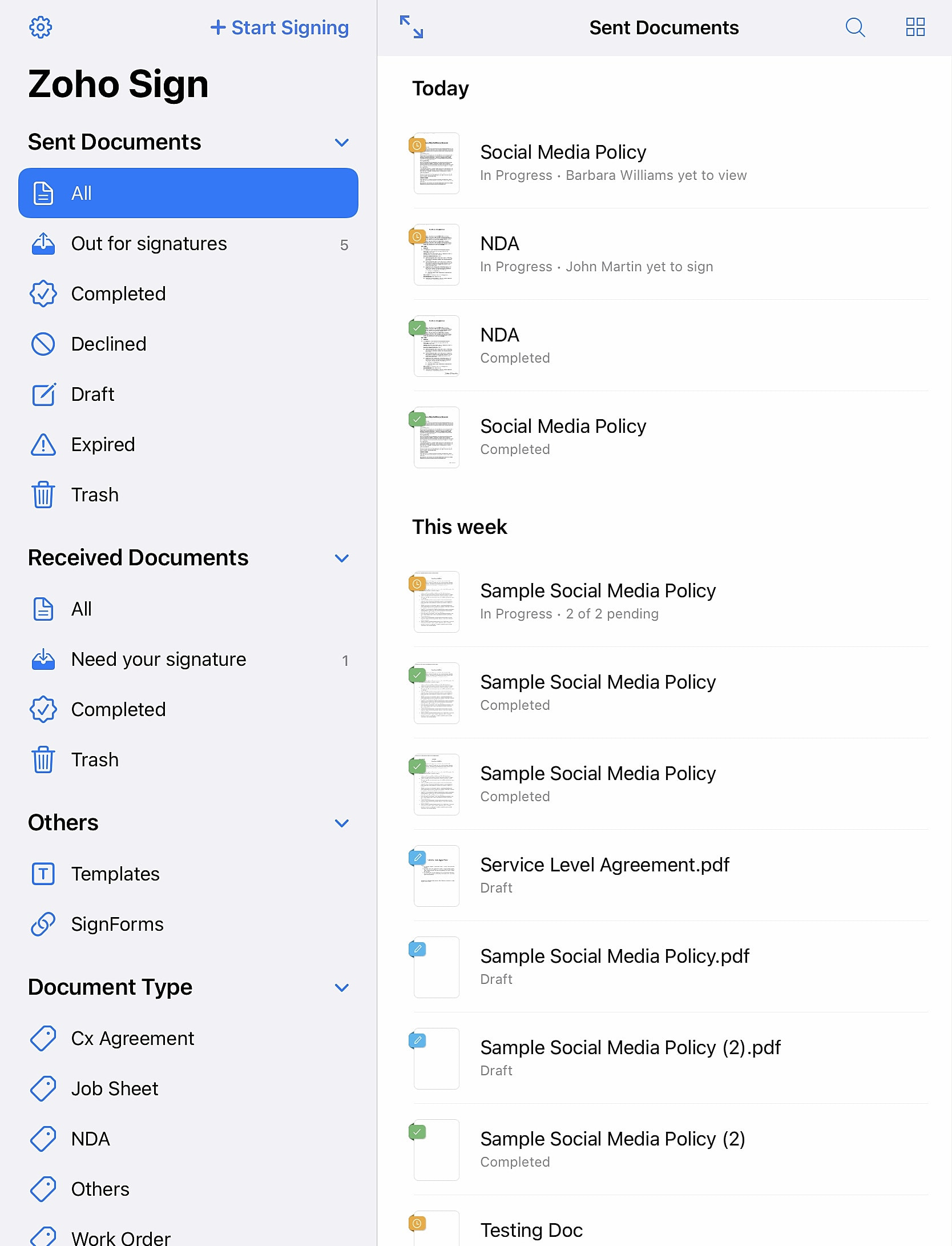This screenshot has width=952, height=1246.
Task: Click the received Completed badge icon
Action: pos(43,710)
